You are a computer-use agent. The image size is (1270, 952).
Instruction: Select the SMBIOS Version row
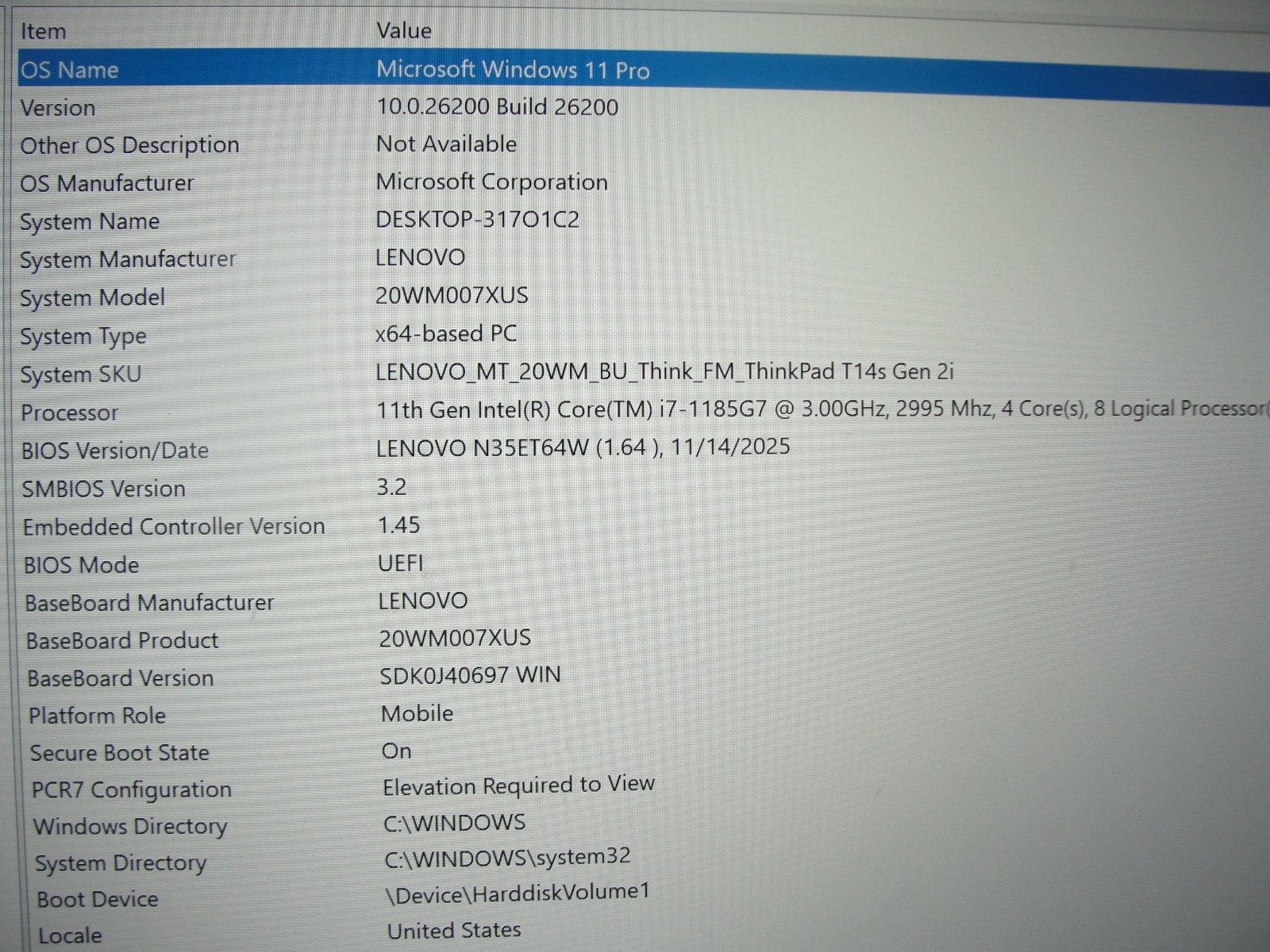tap(103, 489)
